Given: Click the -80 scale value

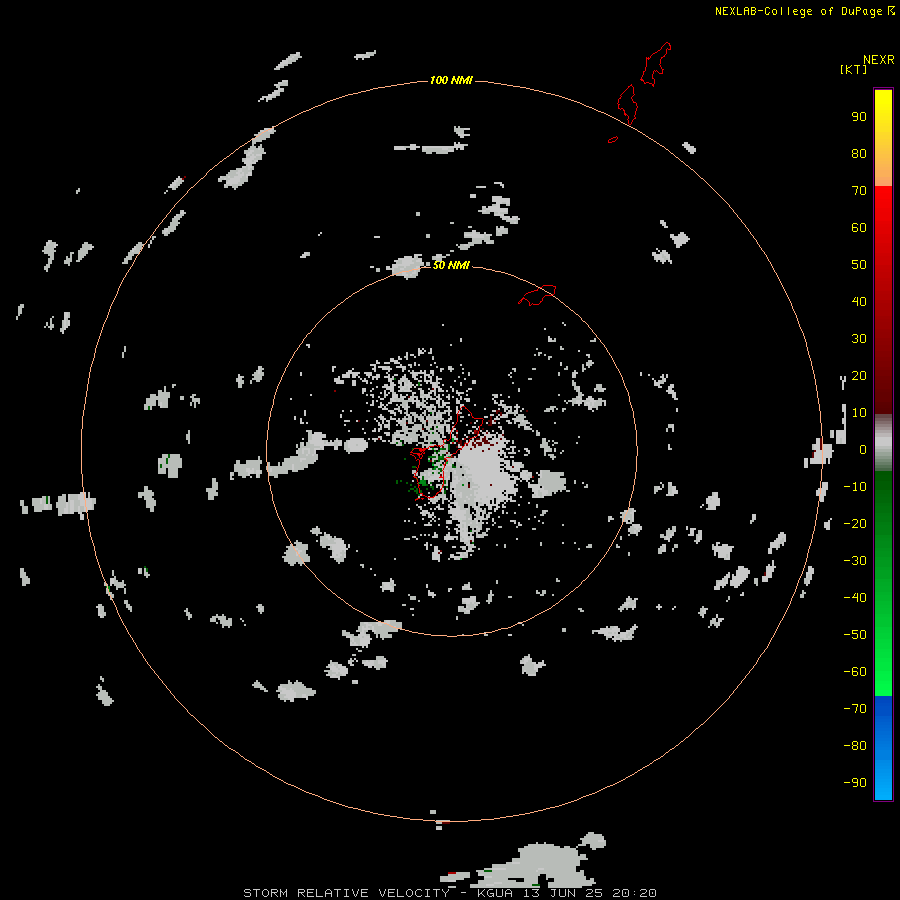Looking at the screenshot, I should pyautogui.click(x=855, y=746).
